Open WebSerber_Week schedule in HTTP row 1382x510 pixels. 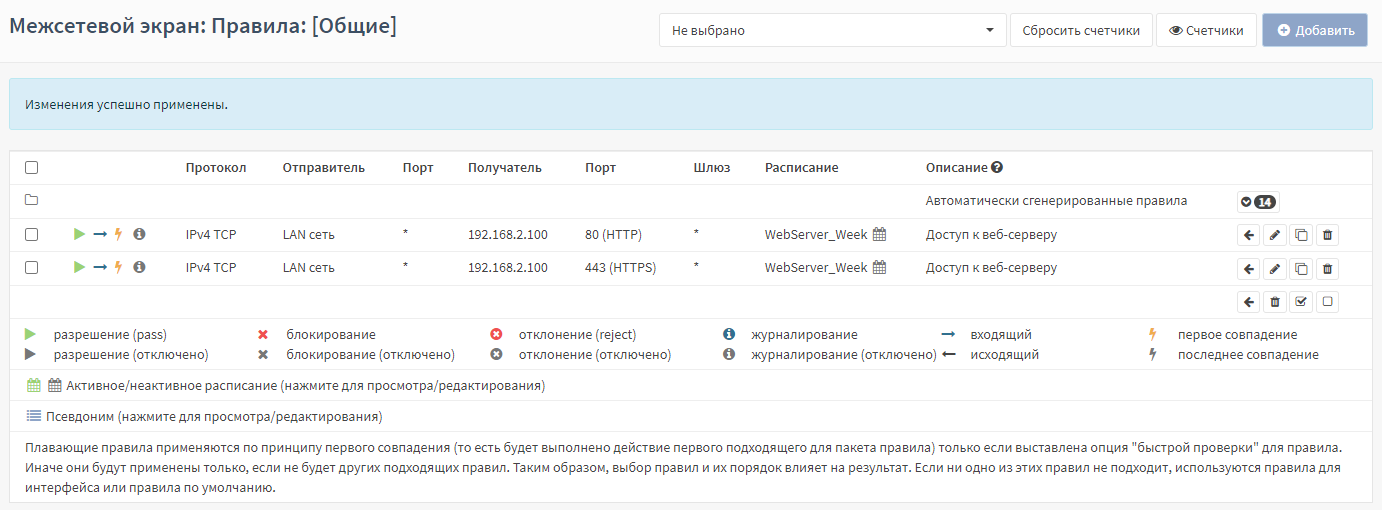[x=816, y=235]
